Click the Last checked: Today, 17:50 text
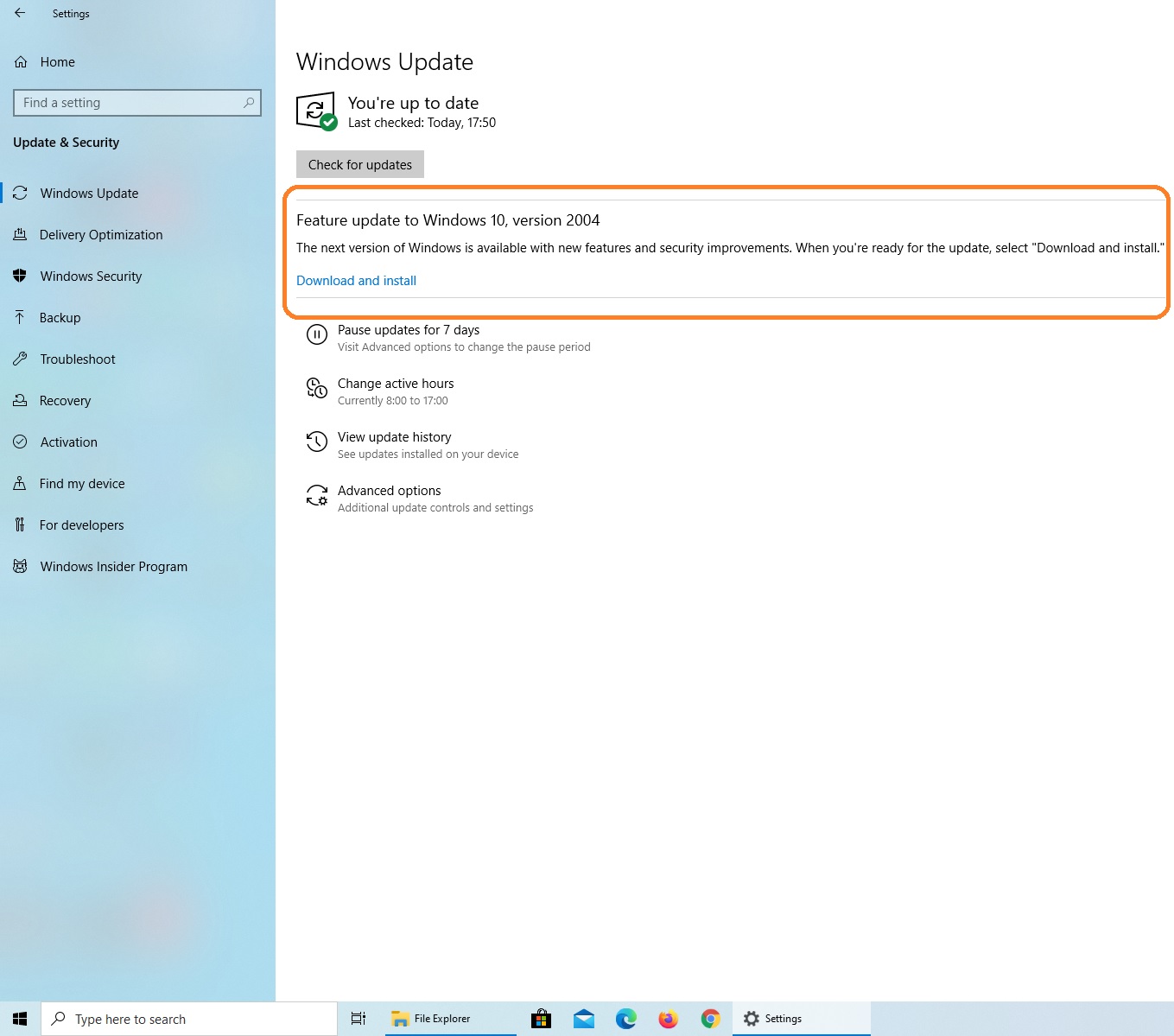 click(422, 123)
